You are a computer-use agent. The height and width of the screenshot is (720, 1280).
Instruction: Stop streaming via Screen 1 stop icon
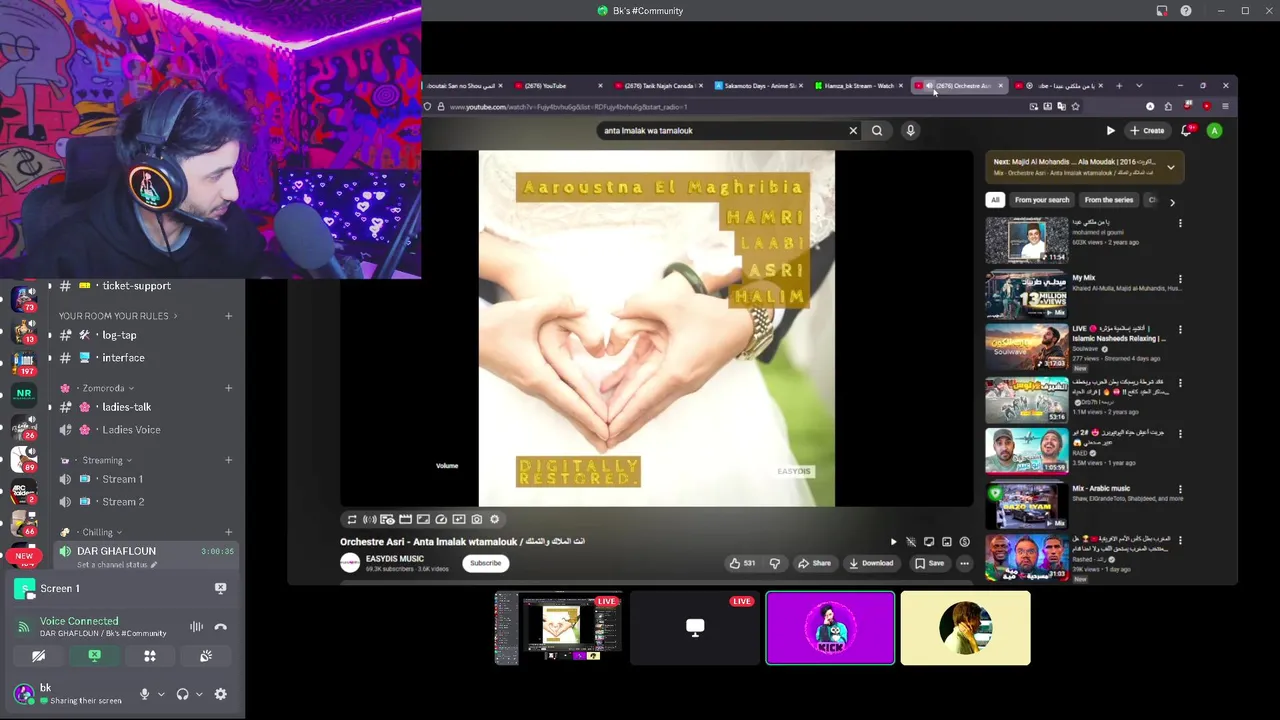point(220,588)
